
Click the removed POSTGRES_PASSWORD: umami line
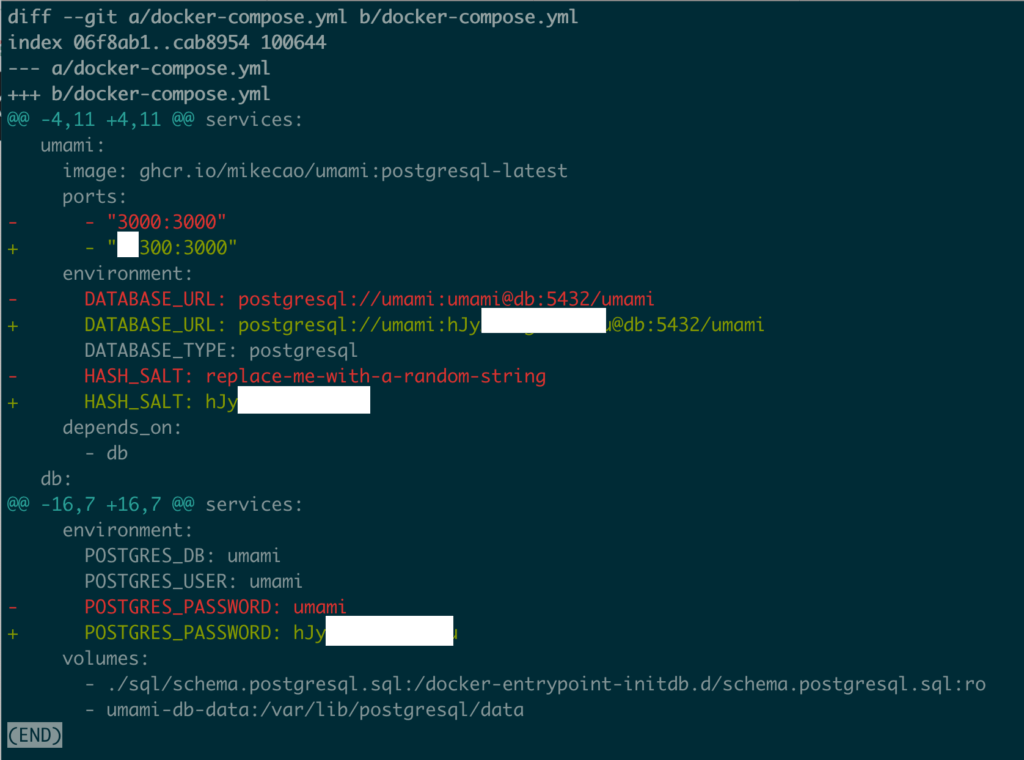[177, 607]
